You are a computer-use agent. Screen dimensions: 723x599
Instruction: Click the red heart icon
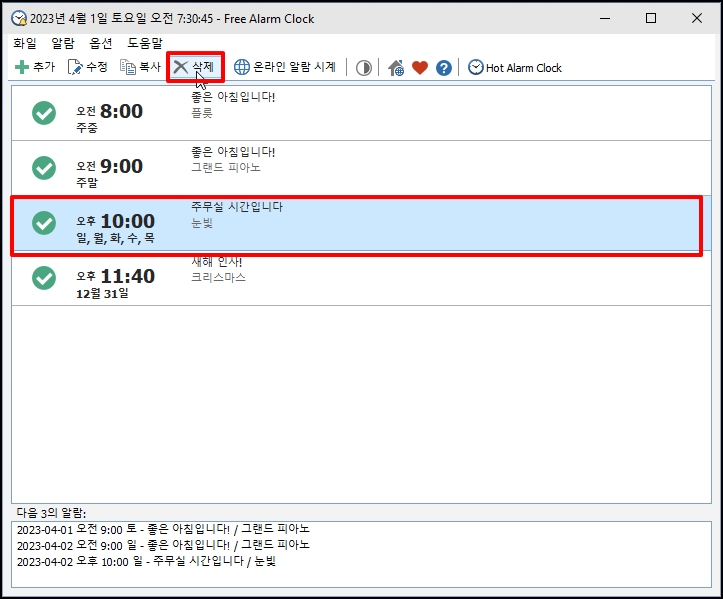420,68
